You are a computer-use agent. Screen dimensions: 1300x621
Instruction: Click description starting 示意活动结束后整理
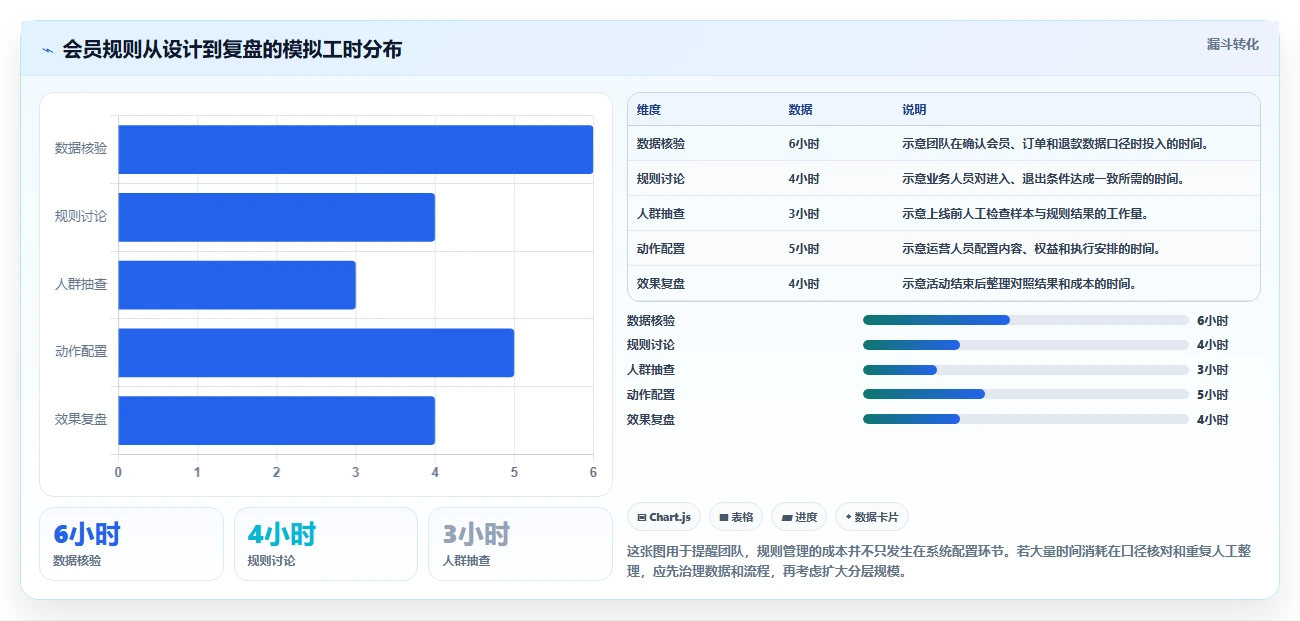(x=1019, y=284)
